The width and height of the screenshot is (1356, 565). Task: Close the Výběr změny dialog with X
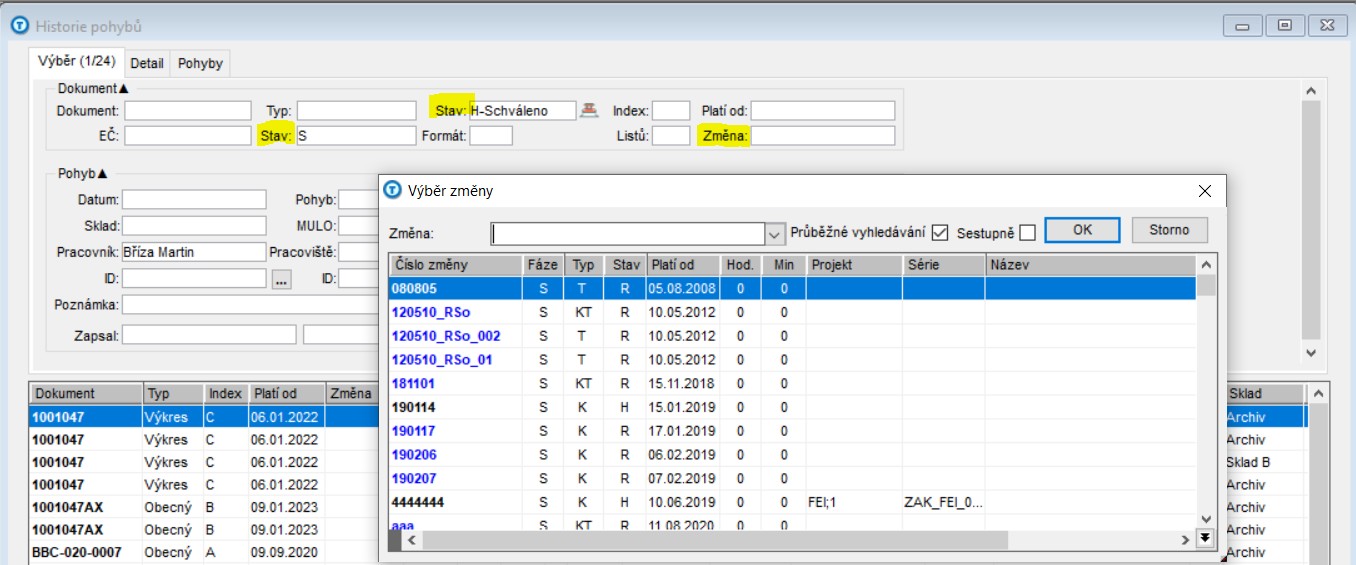[x=1205, y=190]
